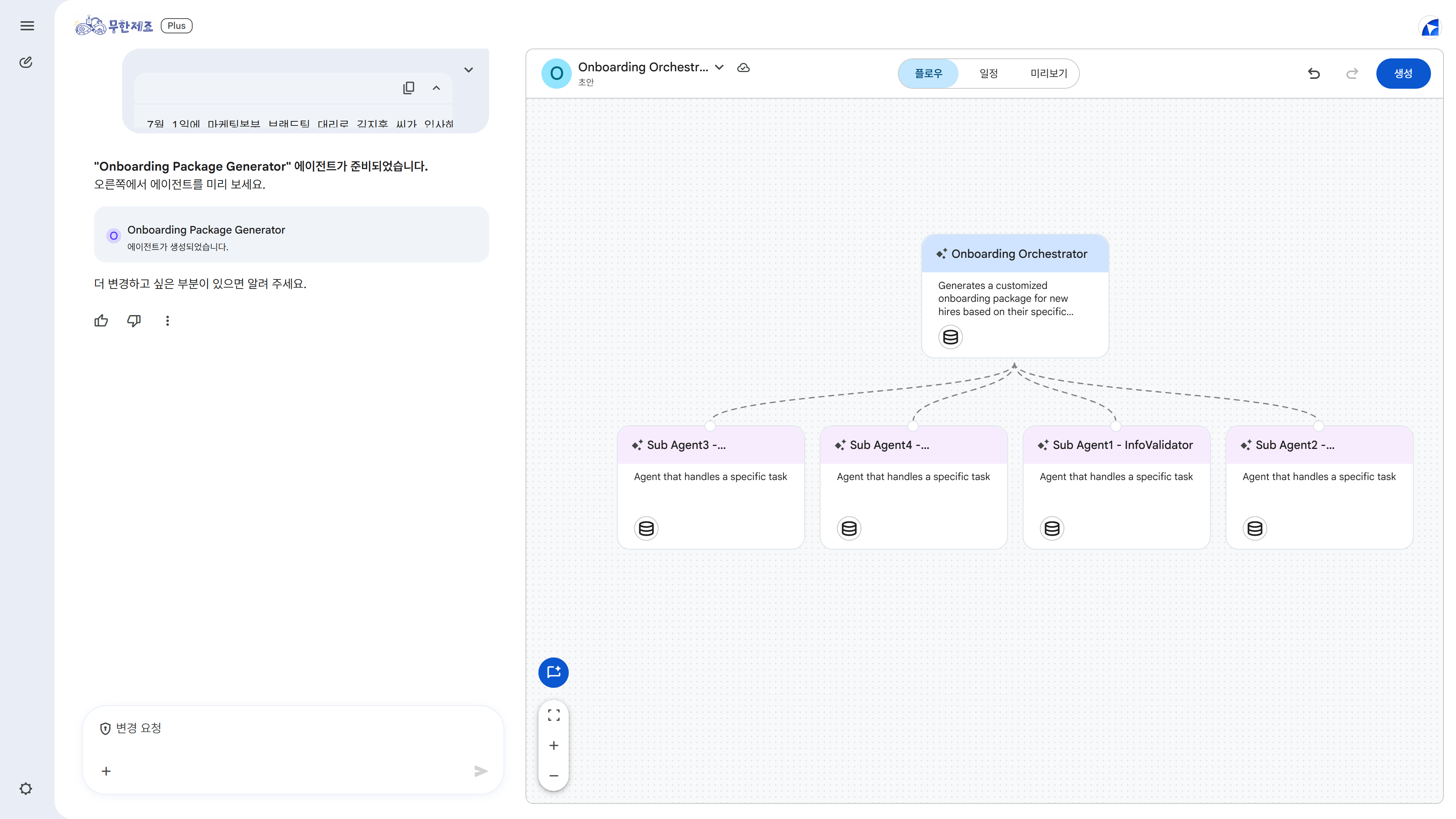Click the 생성 button
The width and height of the screenshot is (1456, 819).
(1403, 74)
